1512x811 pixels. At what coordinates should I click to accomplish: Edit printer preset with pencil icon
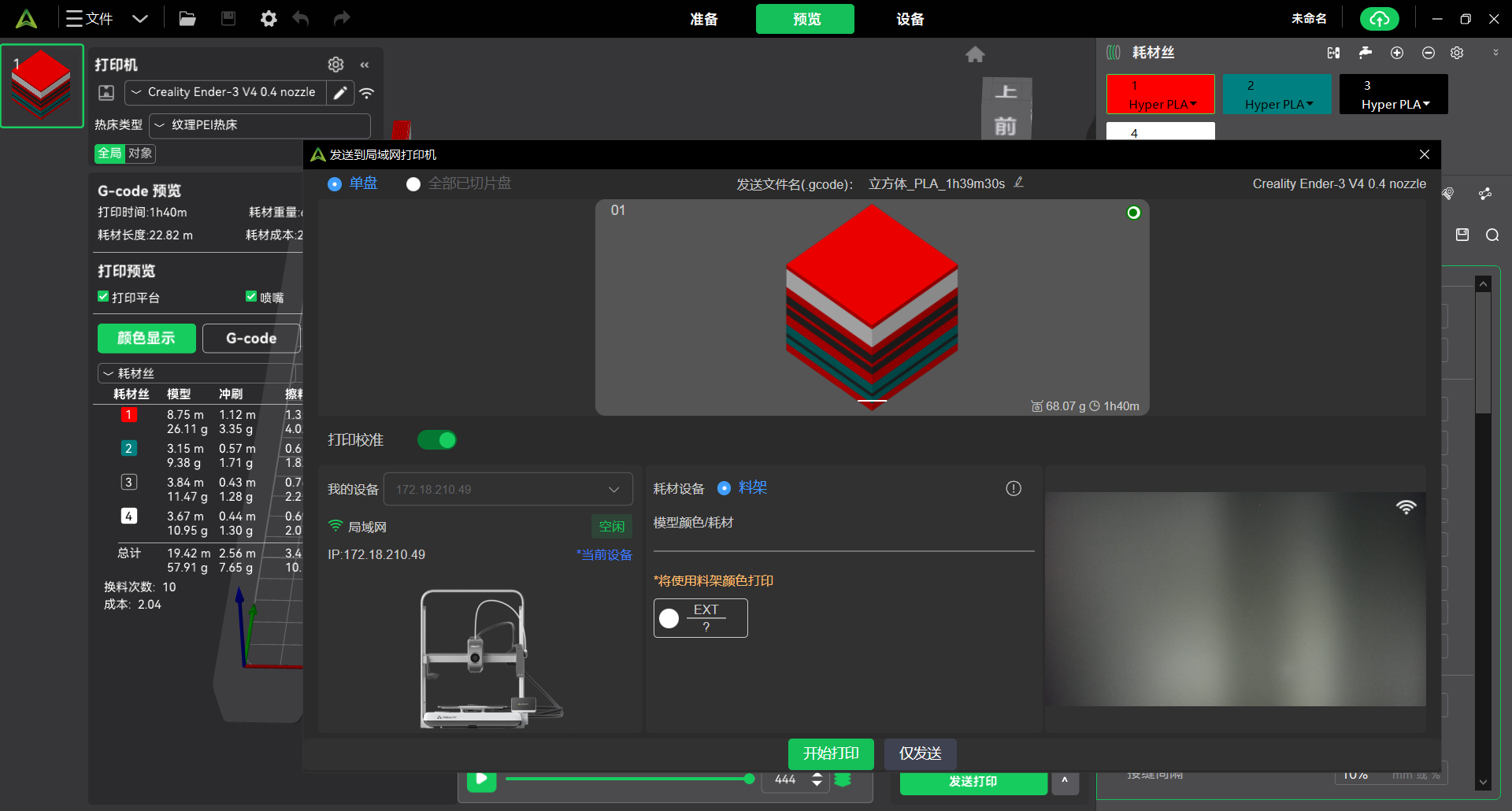[x=340, y=93]
